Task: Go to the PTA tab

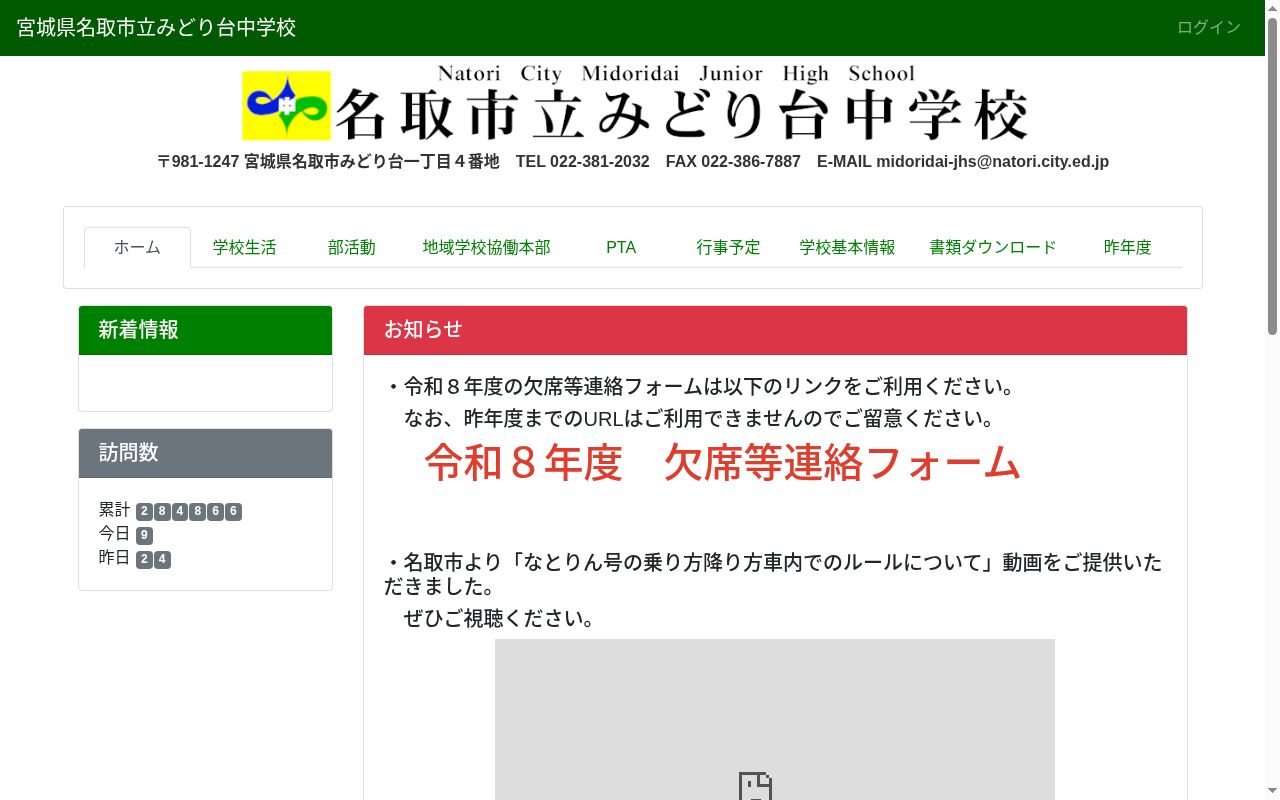Action: click(x=621, y=247)
